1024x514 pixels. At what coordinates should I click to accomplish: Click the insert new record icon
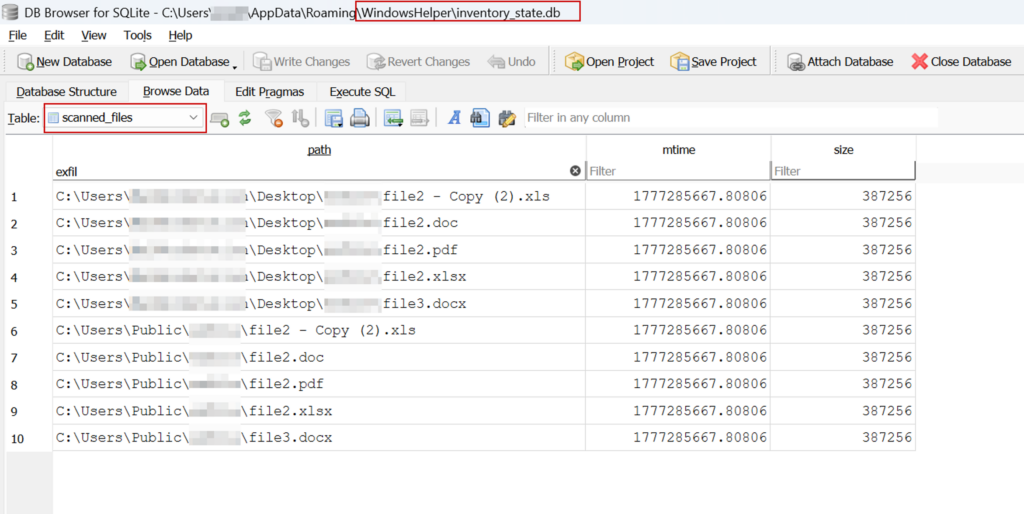point(393,118)
